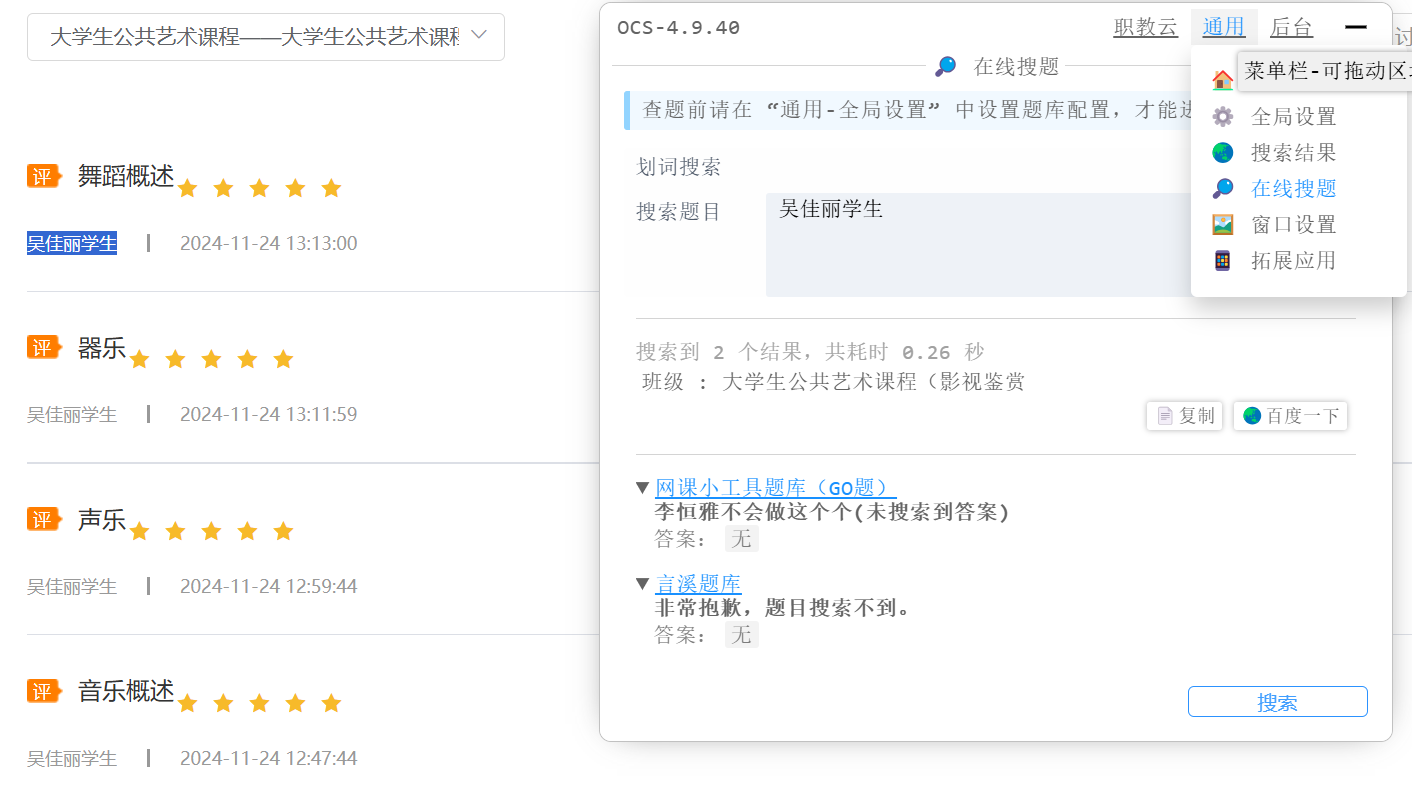
Task: Click the globe icon beside 搜索结果
Action: pyautogui.click(x=1222, y=153)
